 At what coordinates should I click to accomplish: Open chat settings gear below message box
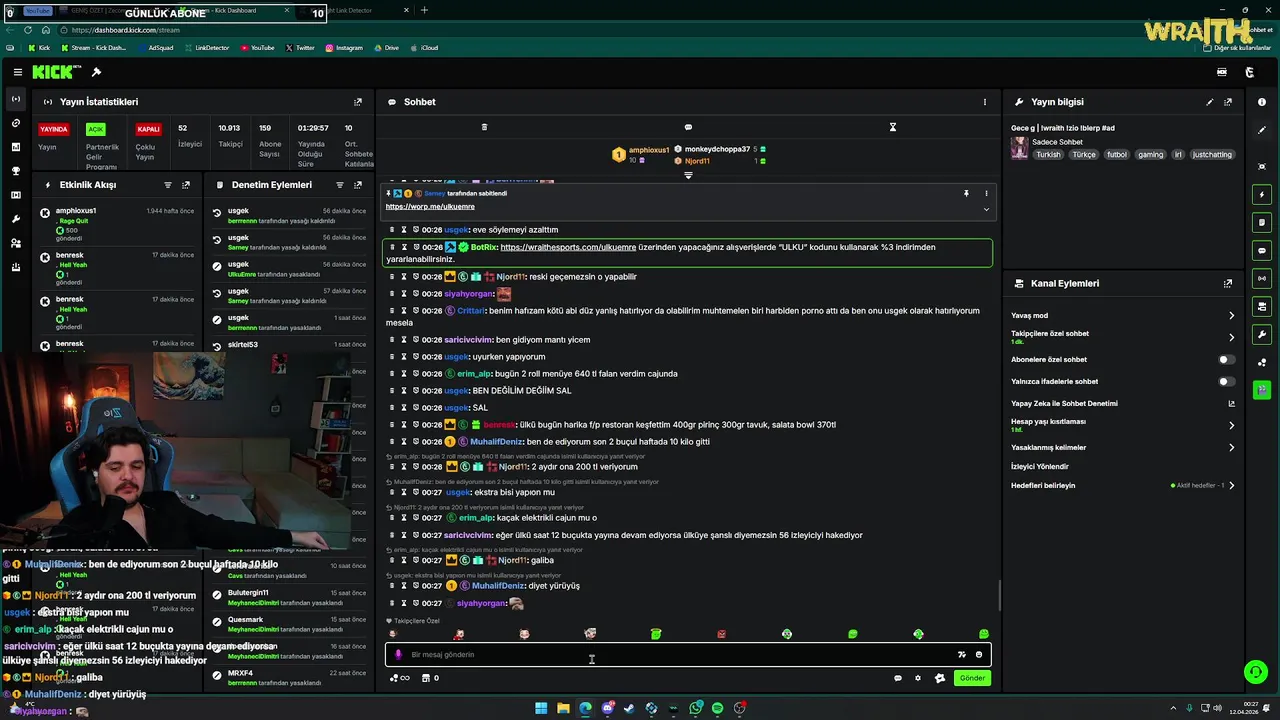[918, 678]
